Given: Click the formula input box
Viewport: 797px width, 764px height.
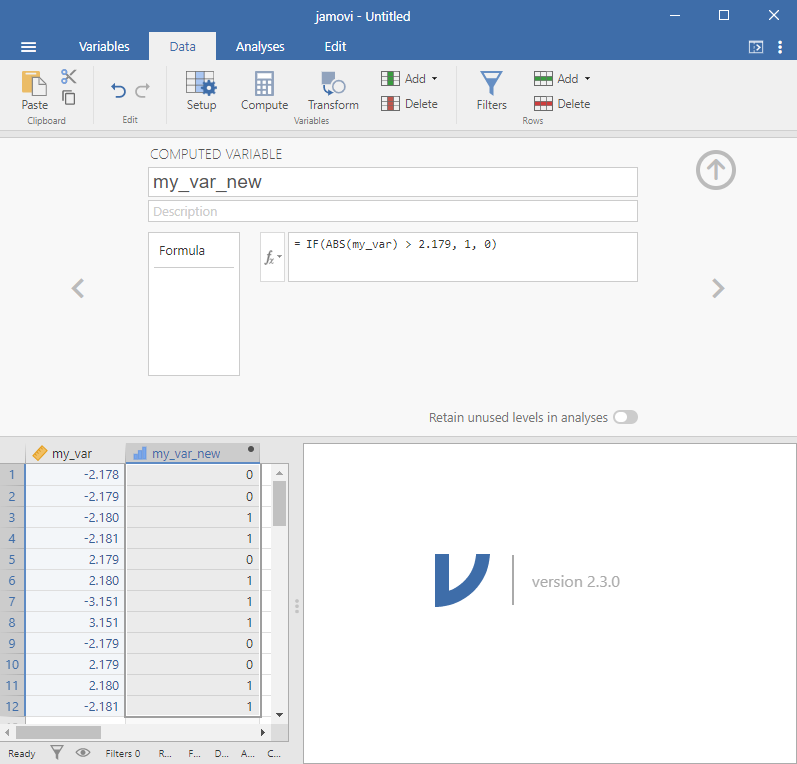Looking at the screenshot, I should (463, 257).
